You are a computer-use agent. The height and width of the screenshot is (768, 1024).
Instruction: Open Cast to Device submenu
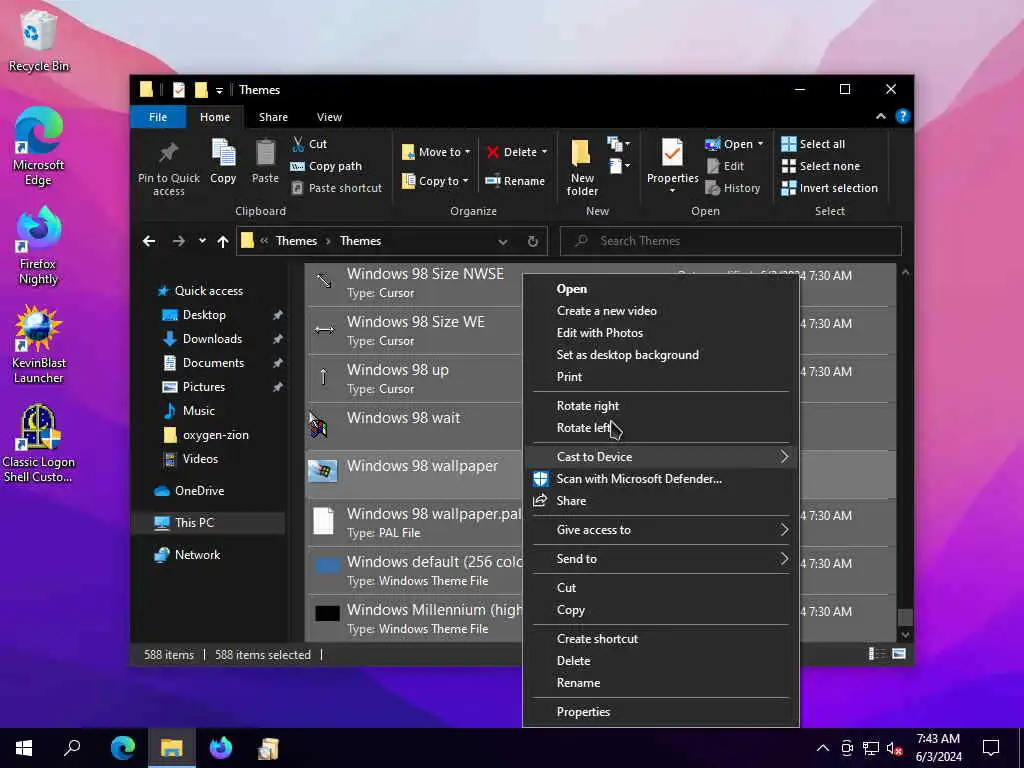(660, 456)
